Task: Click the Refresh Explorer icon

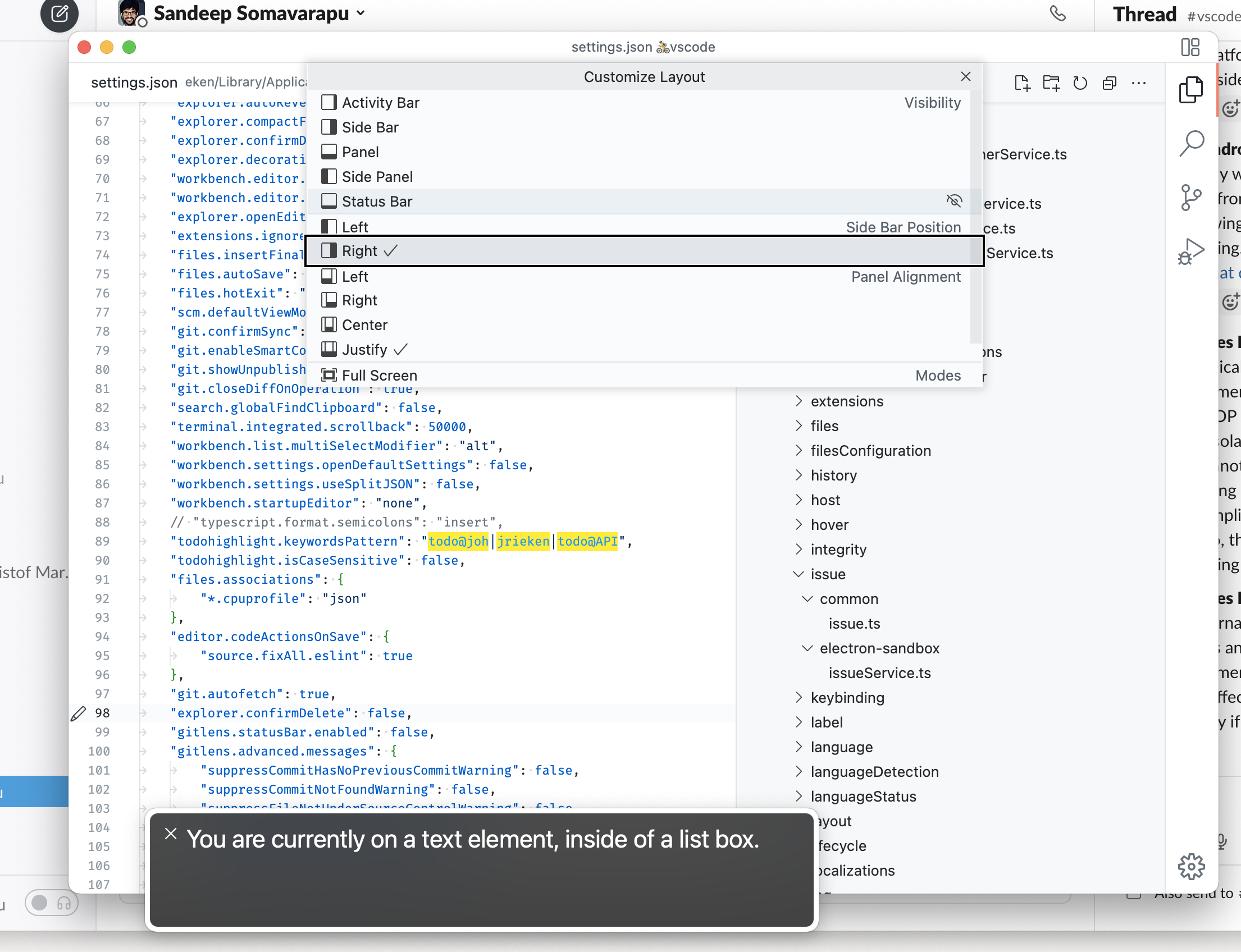Action: coord(1080,83)
